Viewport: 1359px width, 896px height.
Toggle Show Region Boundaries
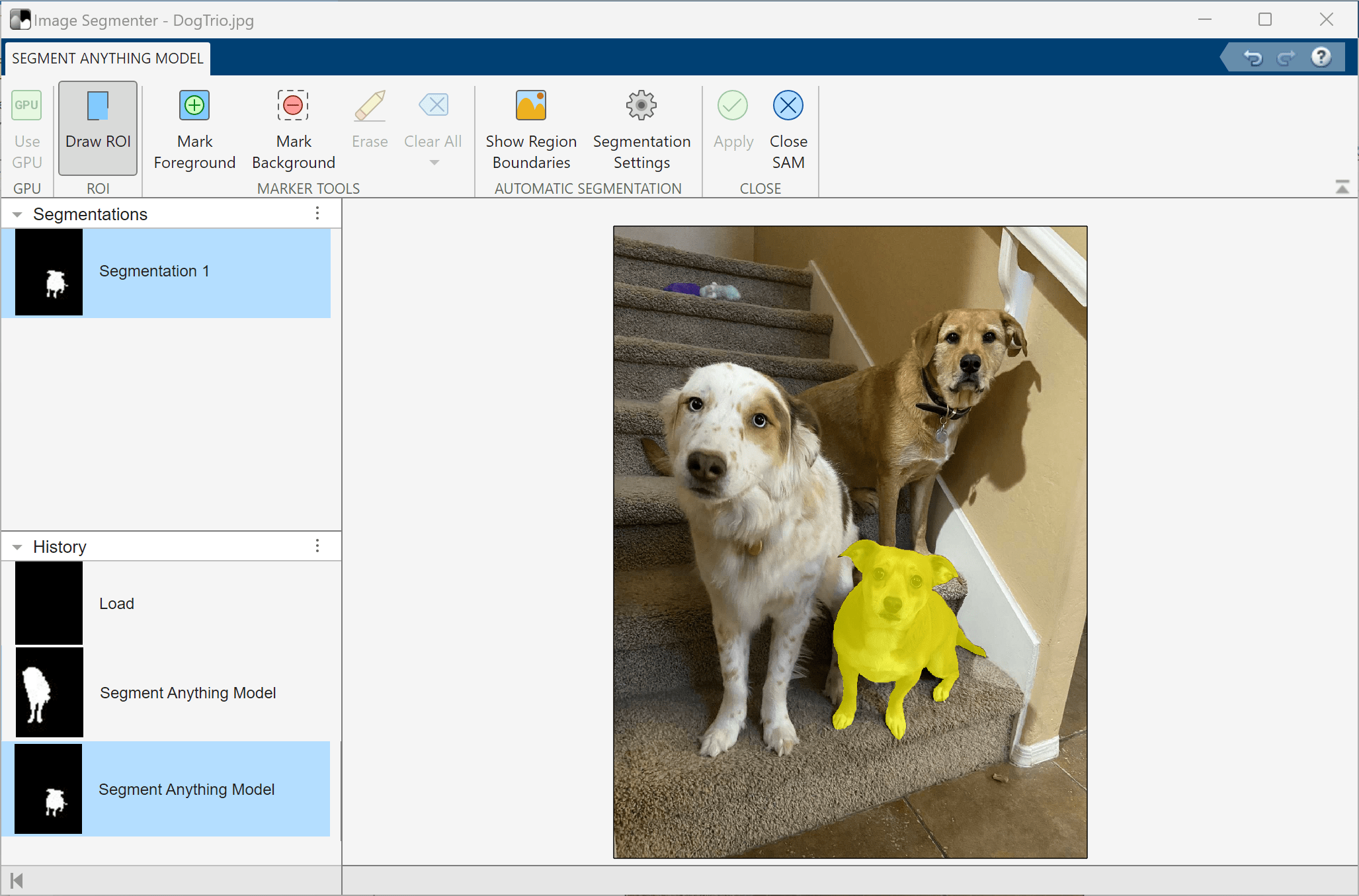531,126
